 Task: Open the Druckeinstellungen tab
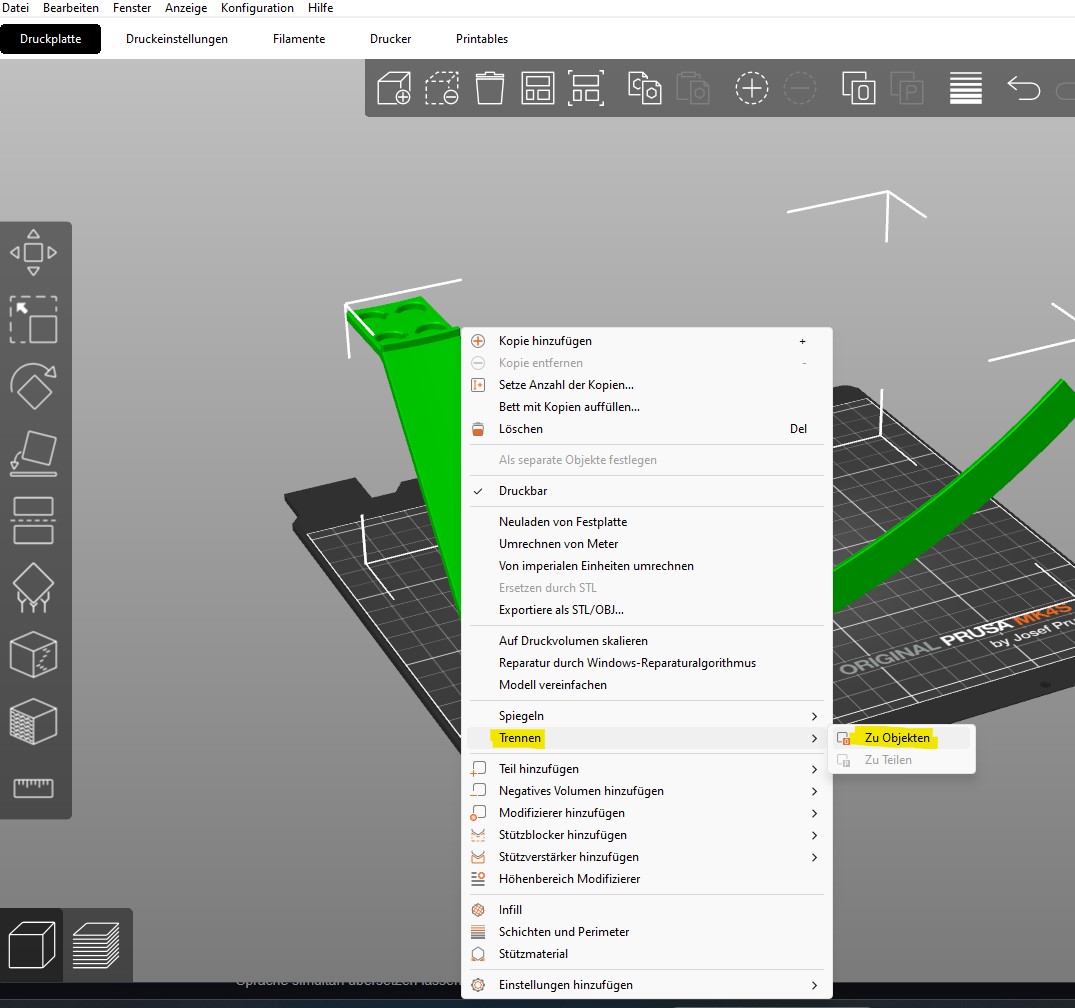177,39
